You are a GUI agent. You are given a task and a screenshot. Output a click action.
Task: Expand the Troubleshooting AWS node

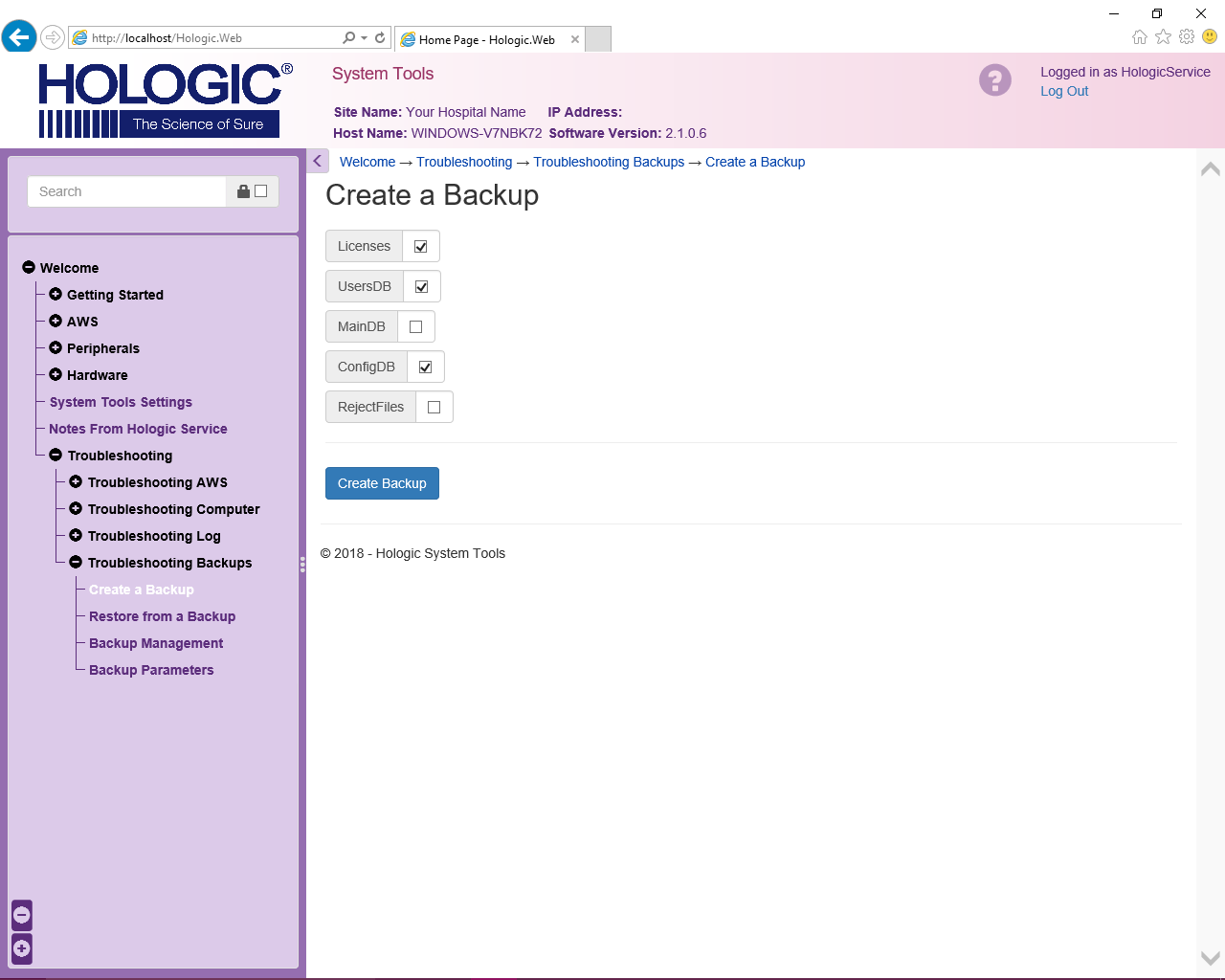coord(76,481)
